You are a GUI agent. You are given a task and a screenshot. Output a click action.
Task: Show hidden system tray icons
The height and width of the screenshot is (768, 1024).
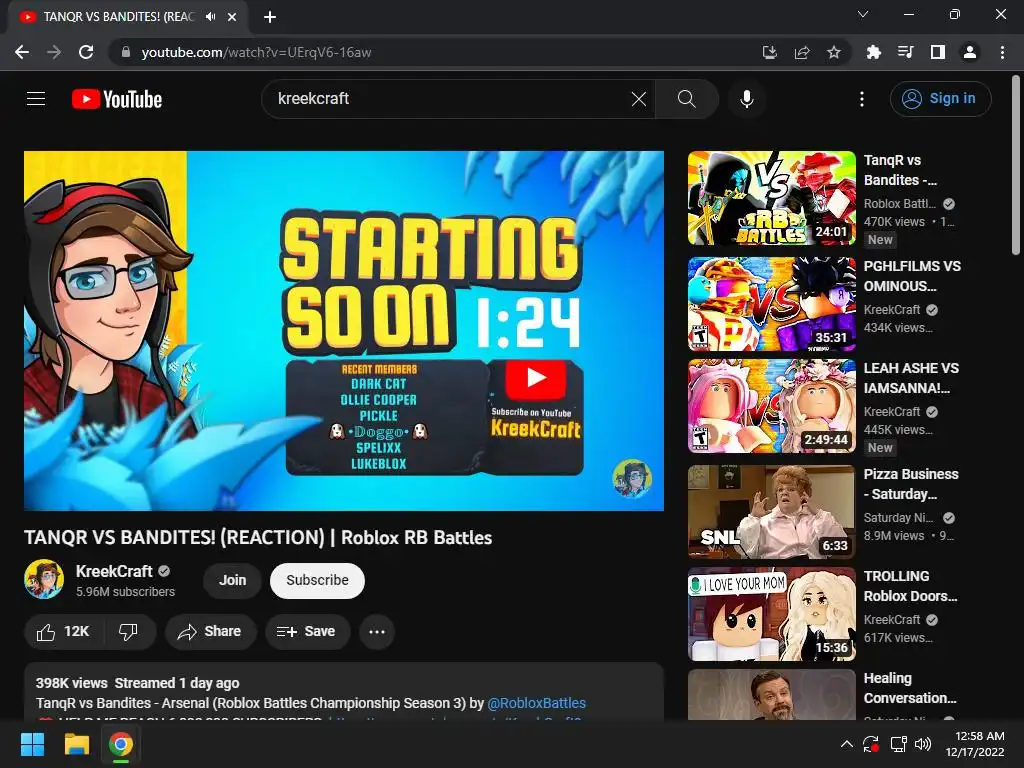[x=846, y=744]
